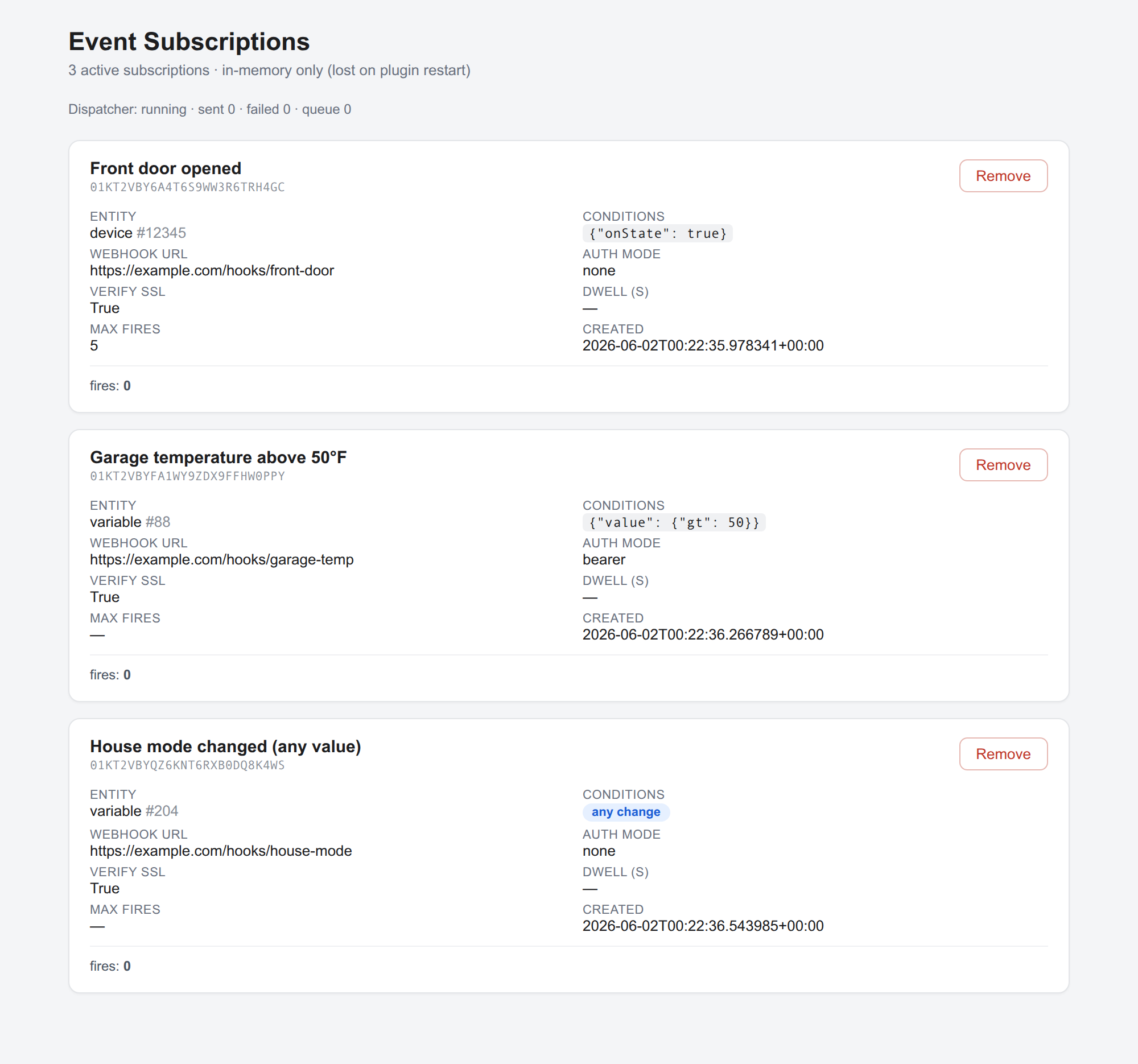Remove the House mode changed subscription

tap(1003, 754)
